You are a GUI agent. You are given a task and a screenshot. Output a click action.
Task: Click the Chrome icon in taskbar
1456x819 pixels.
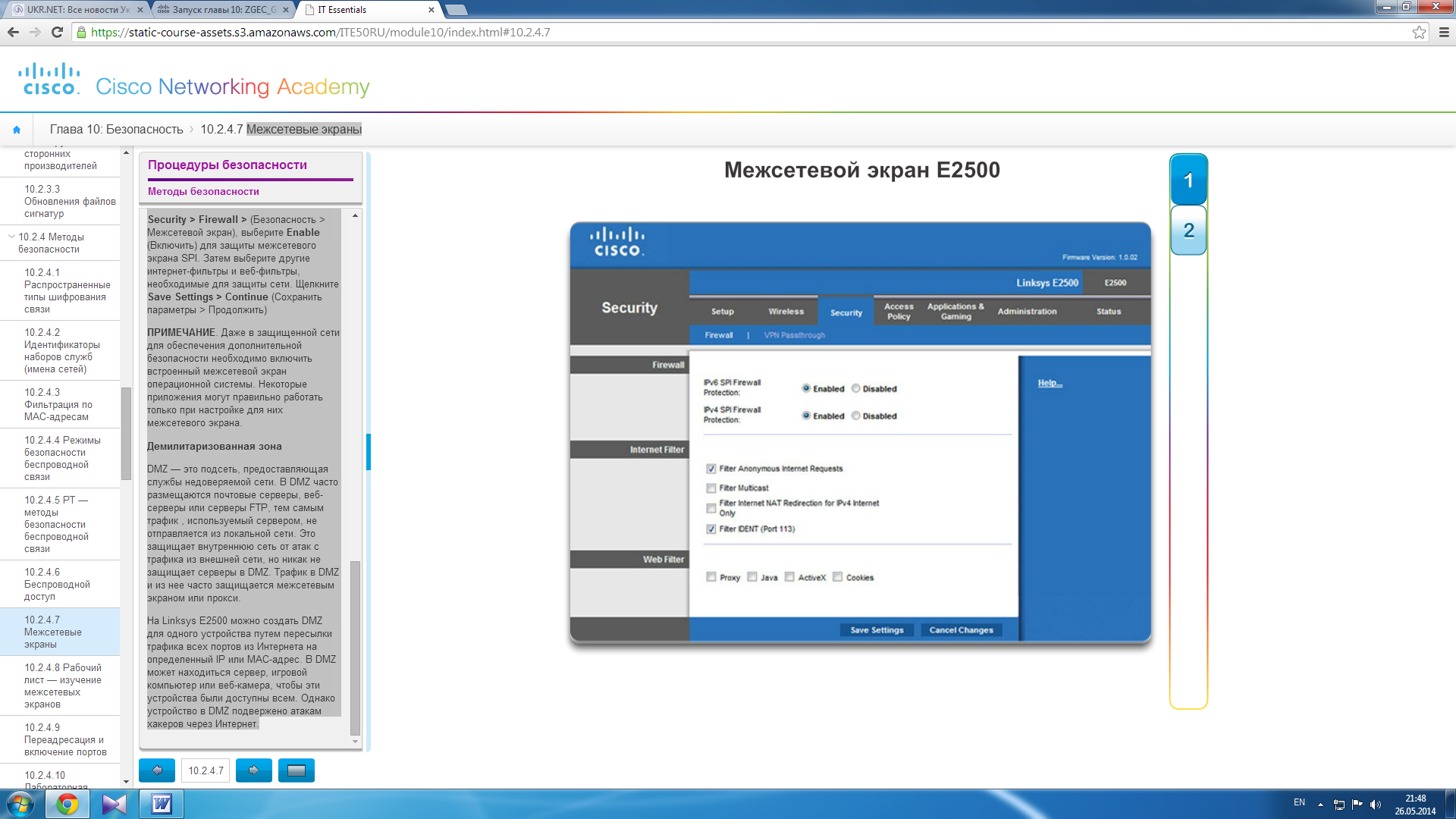(67, 804)
